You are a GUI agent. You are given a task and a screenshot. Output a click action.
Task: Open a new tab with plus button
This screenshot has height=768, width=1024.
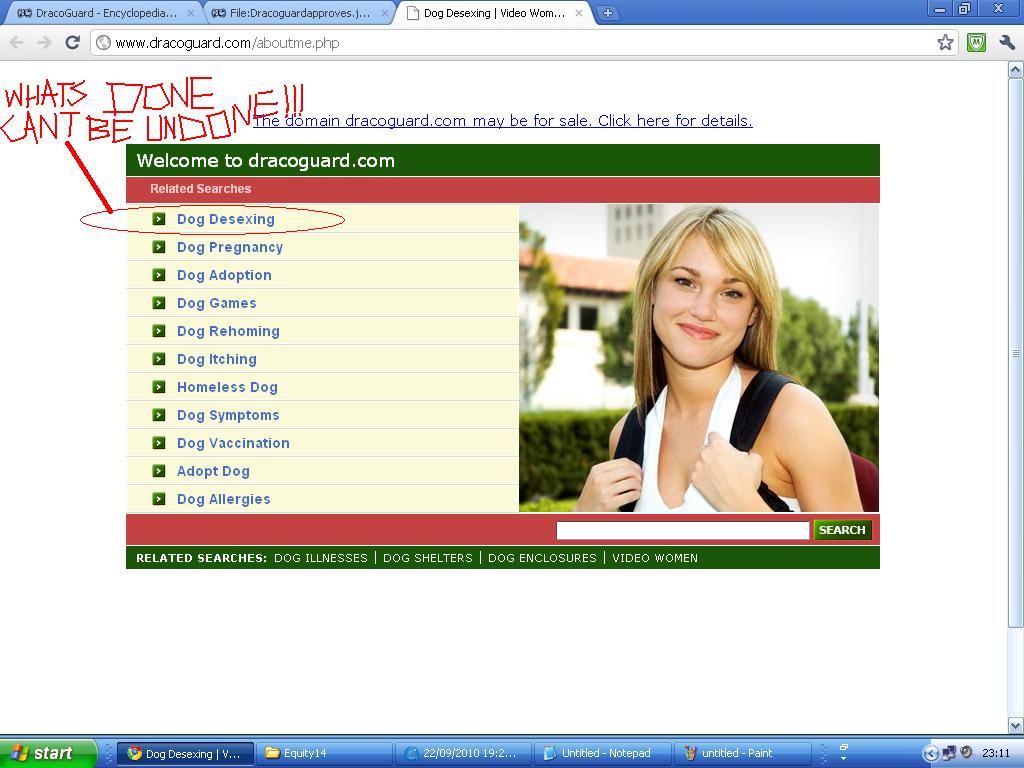pos(607,13)
